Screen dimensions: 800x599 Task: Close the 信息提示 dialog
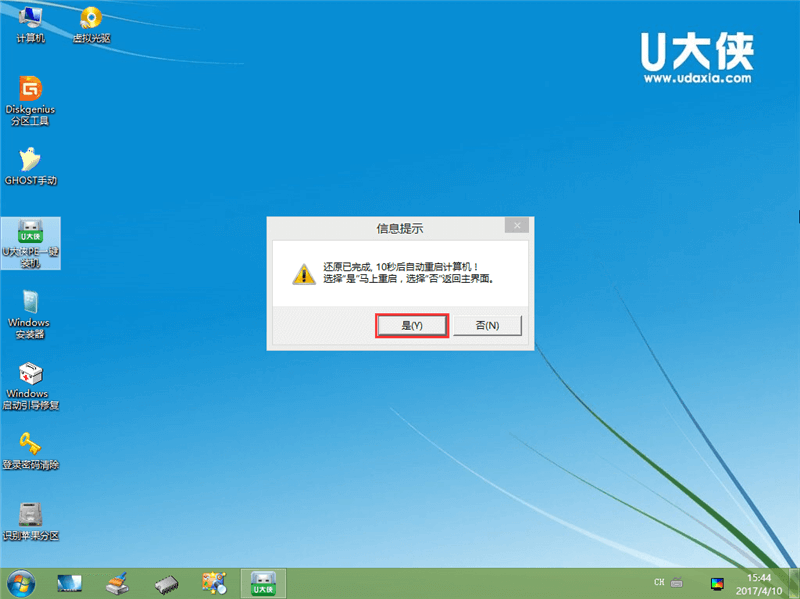click(x=516, y=227)
